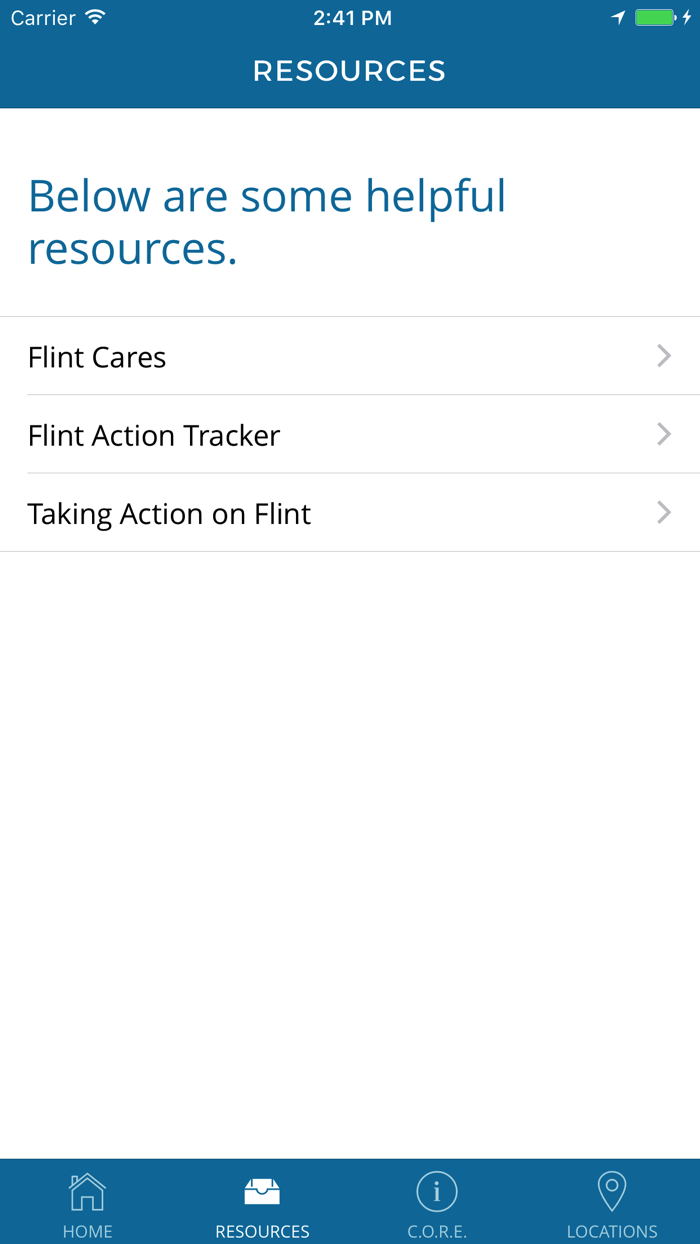Tap the inbox tray Resources icon
This screenshot has width=700, height=1244.
point(262,1191)
